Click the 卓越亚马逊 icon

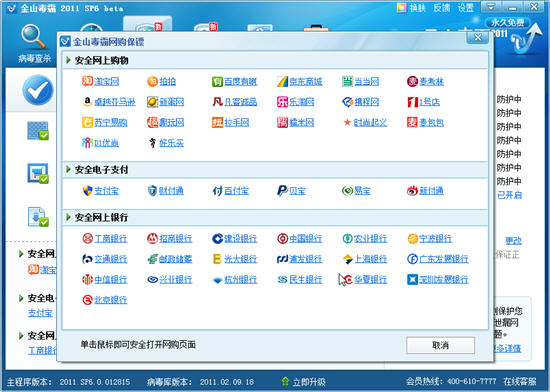click(87, 102)
